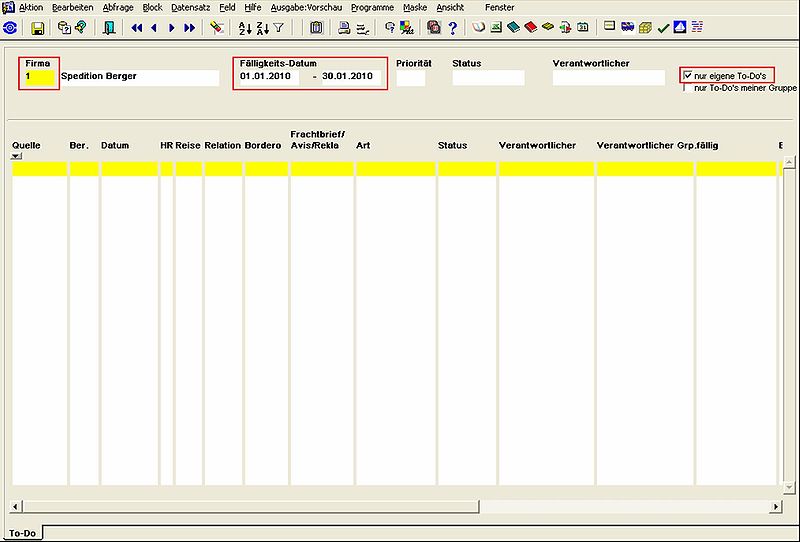Click the horizontal scrollbar left arrow

coord(16,507)
